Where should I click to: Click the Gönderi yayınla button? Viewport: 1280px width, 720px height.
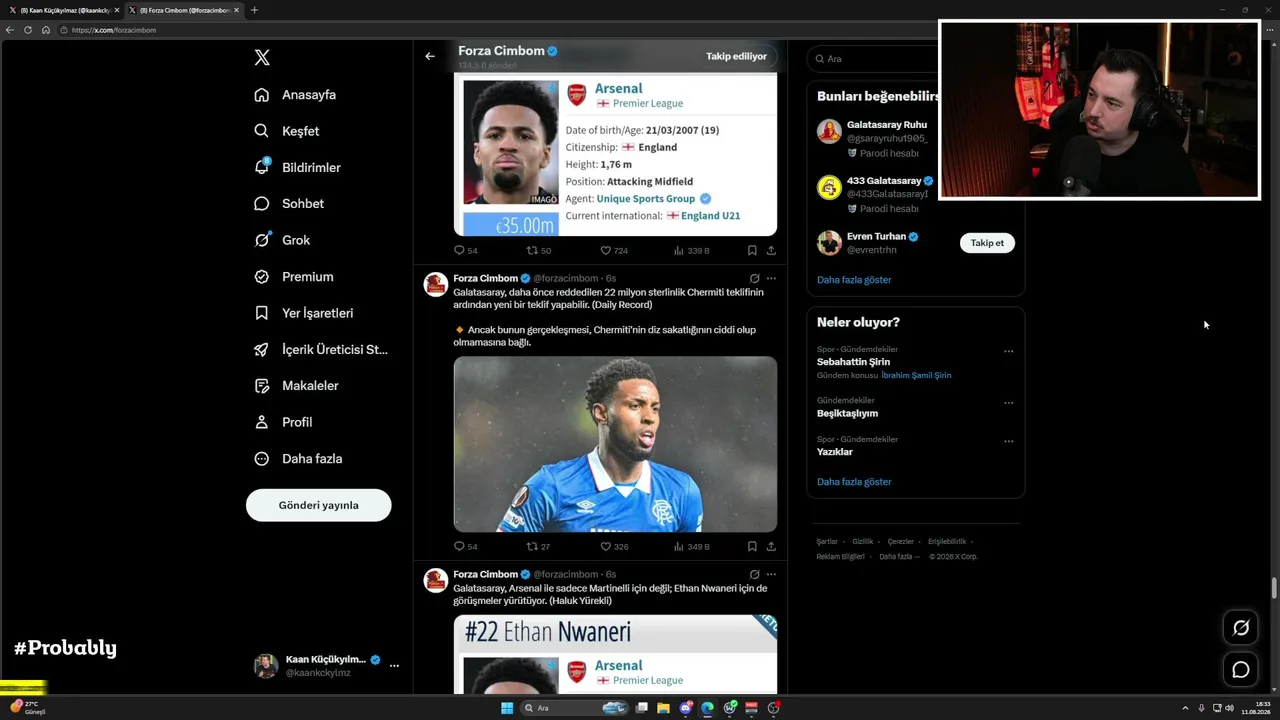pyautogui.click(x=318, y=505)
